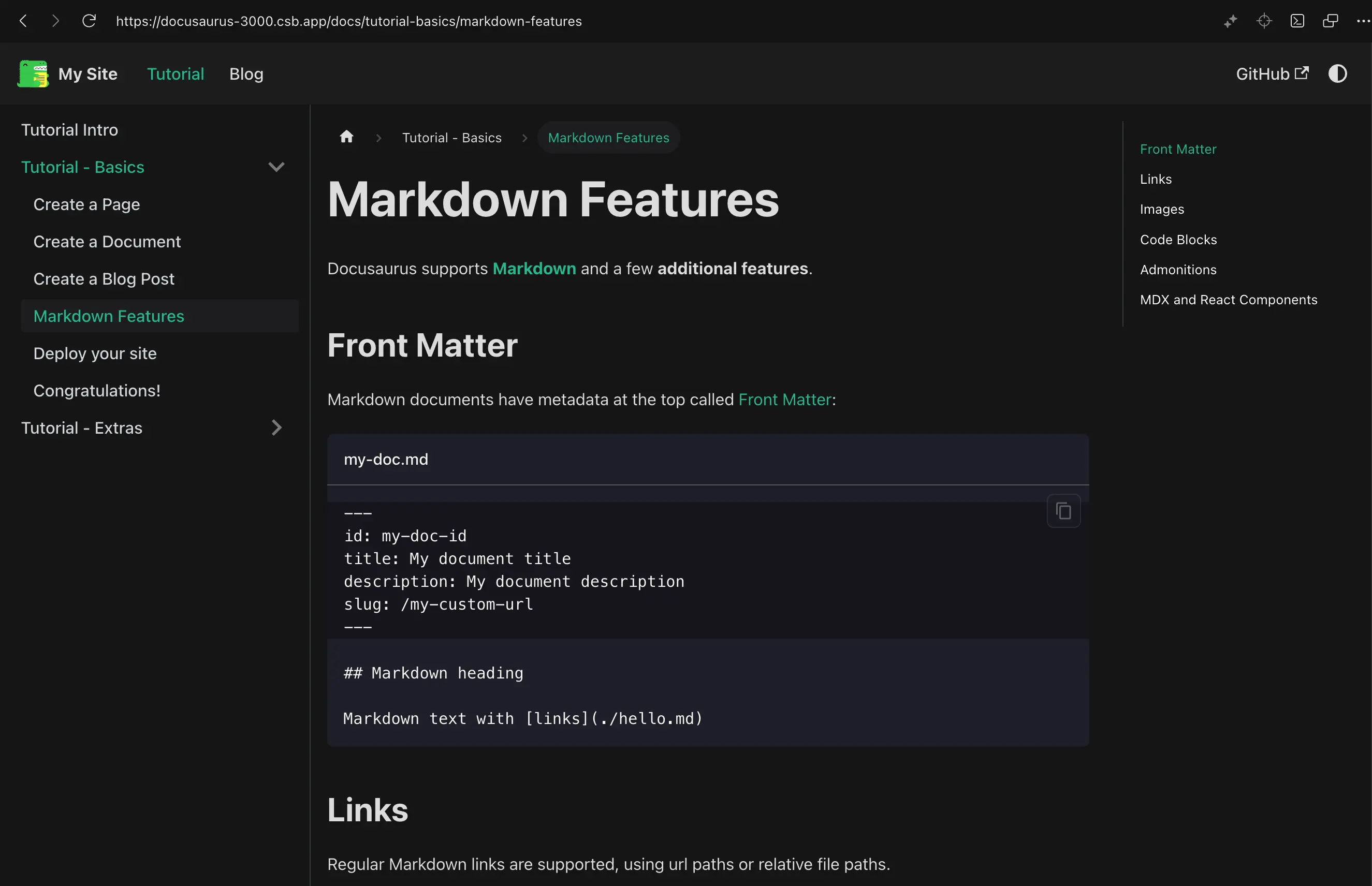Click the Front Matter section heading
Image resolution: width=1372 pixels, height=886 pixels.
pyautogui.click(x=422, y=345)
